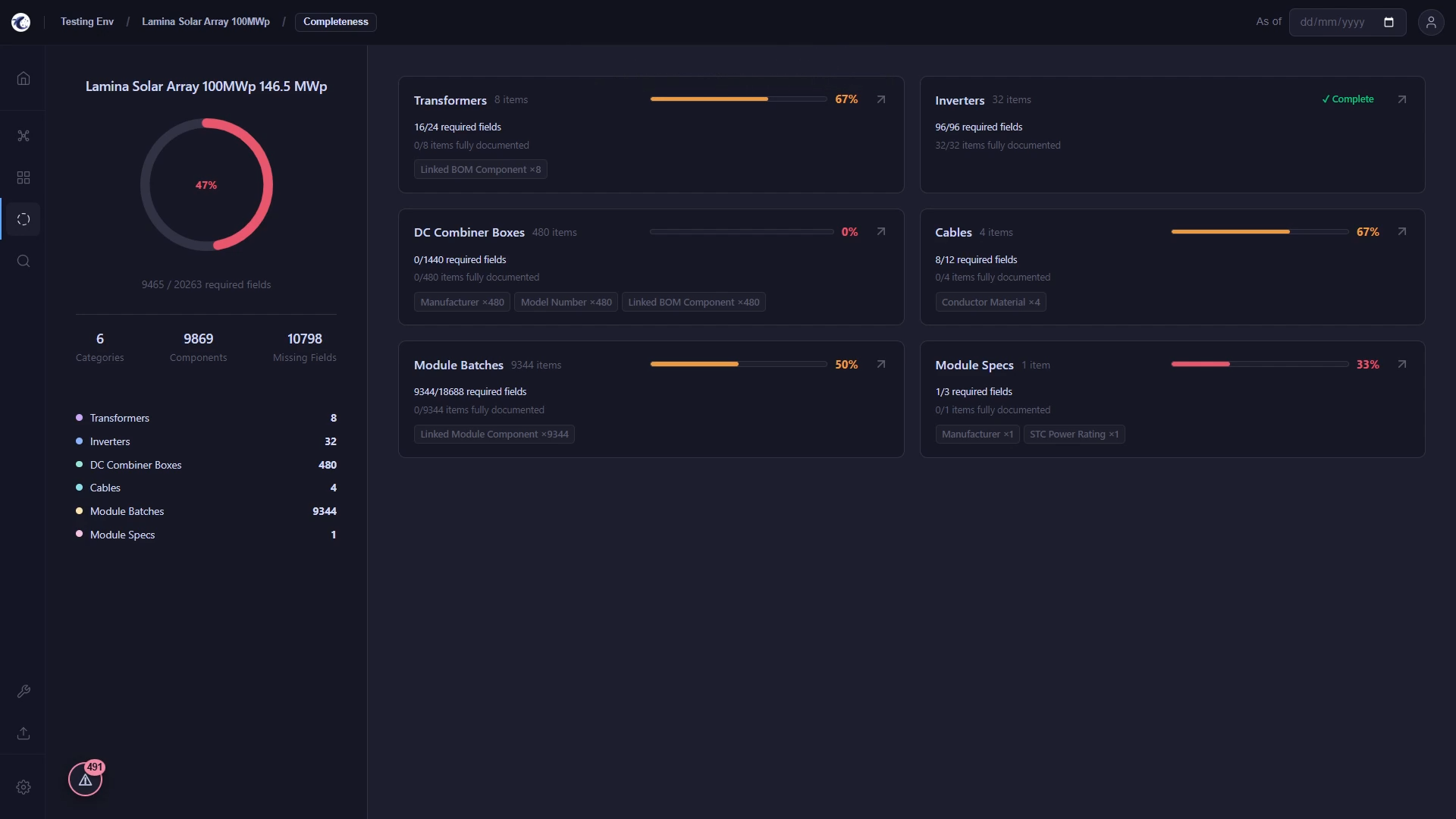Viewport: 1456px width, 819px height.
Task: Select DC Combiner Boxes in category list
Action: pos(206,465)
